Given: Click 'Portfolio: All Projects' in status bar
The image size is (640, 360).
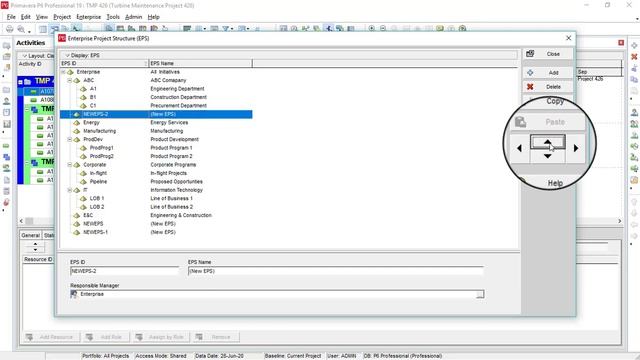Looking at the screenshot, I should 105,356.
